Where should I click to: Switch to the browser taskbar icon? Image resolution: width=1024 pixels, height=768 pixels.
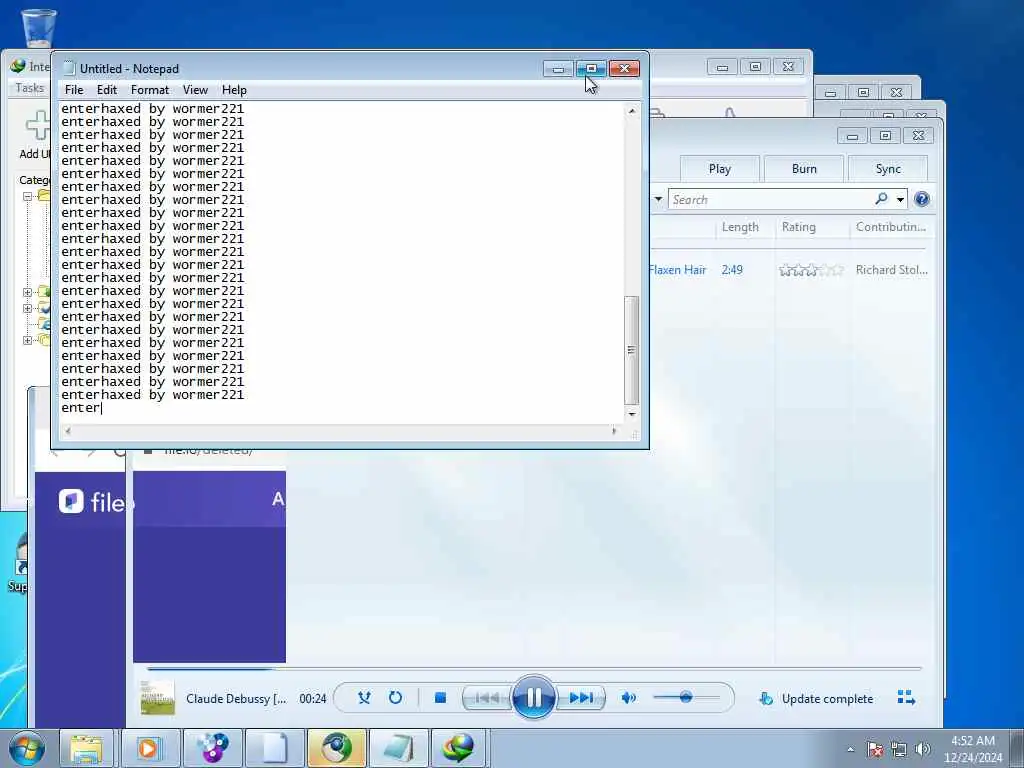[x=336, y=748]
